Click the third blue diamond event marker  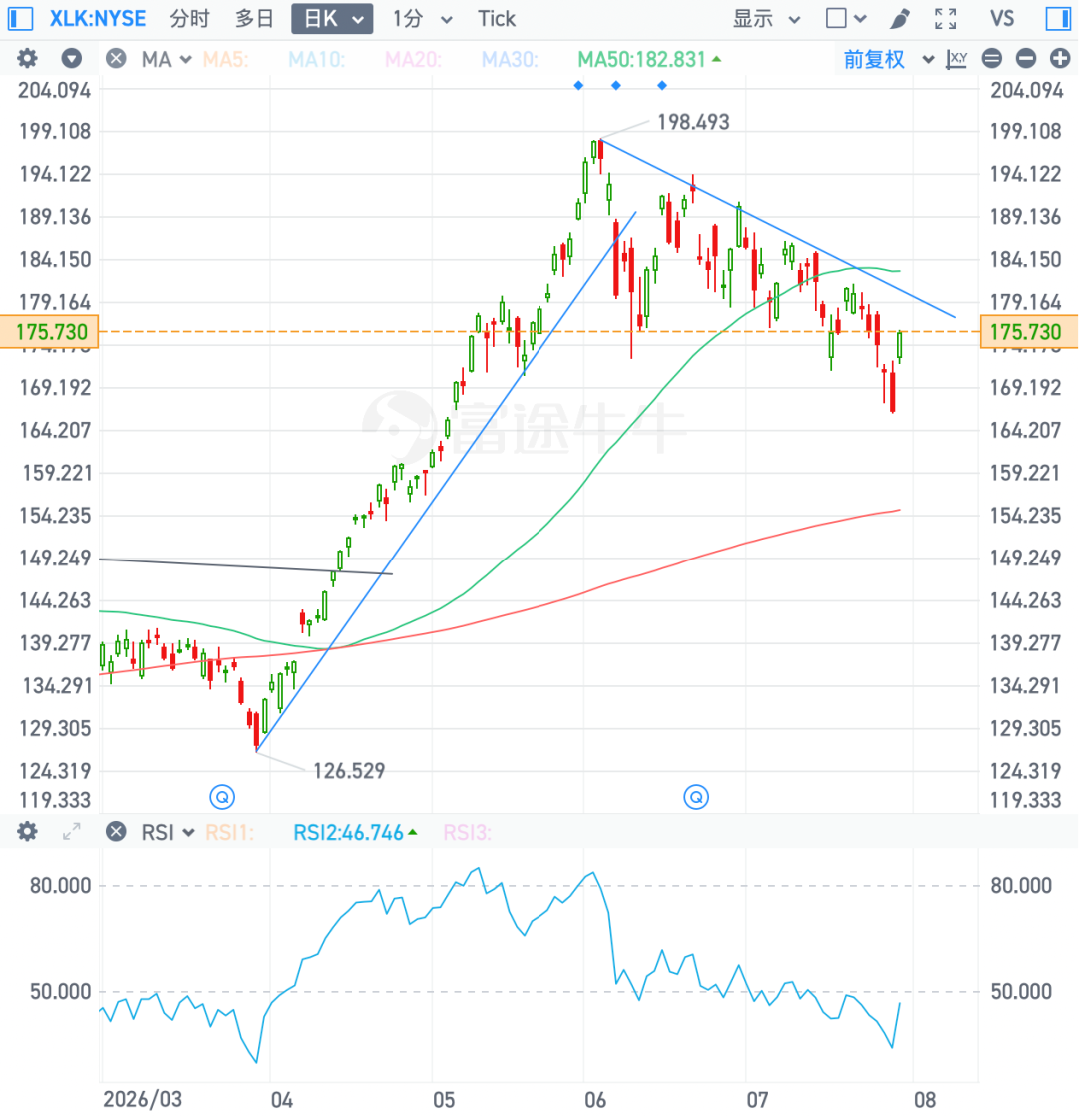pos(662,86)
